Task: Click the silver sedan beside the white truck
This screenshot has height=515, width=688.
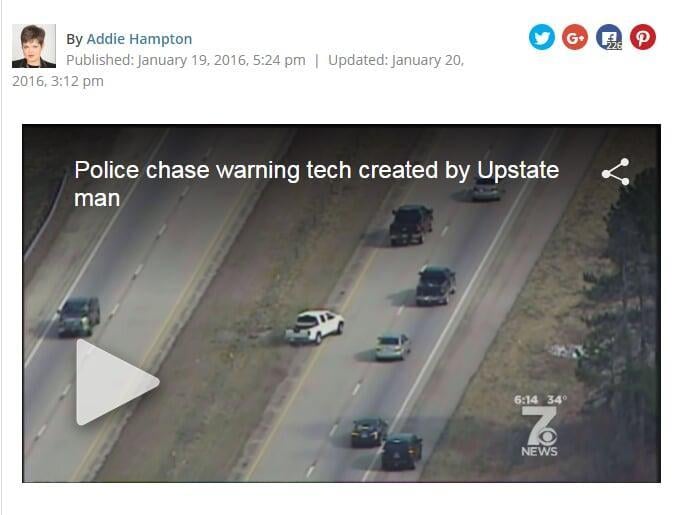Action: tap(393, 347)
